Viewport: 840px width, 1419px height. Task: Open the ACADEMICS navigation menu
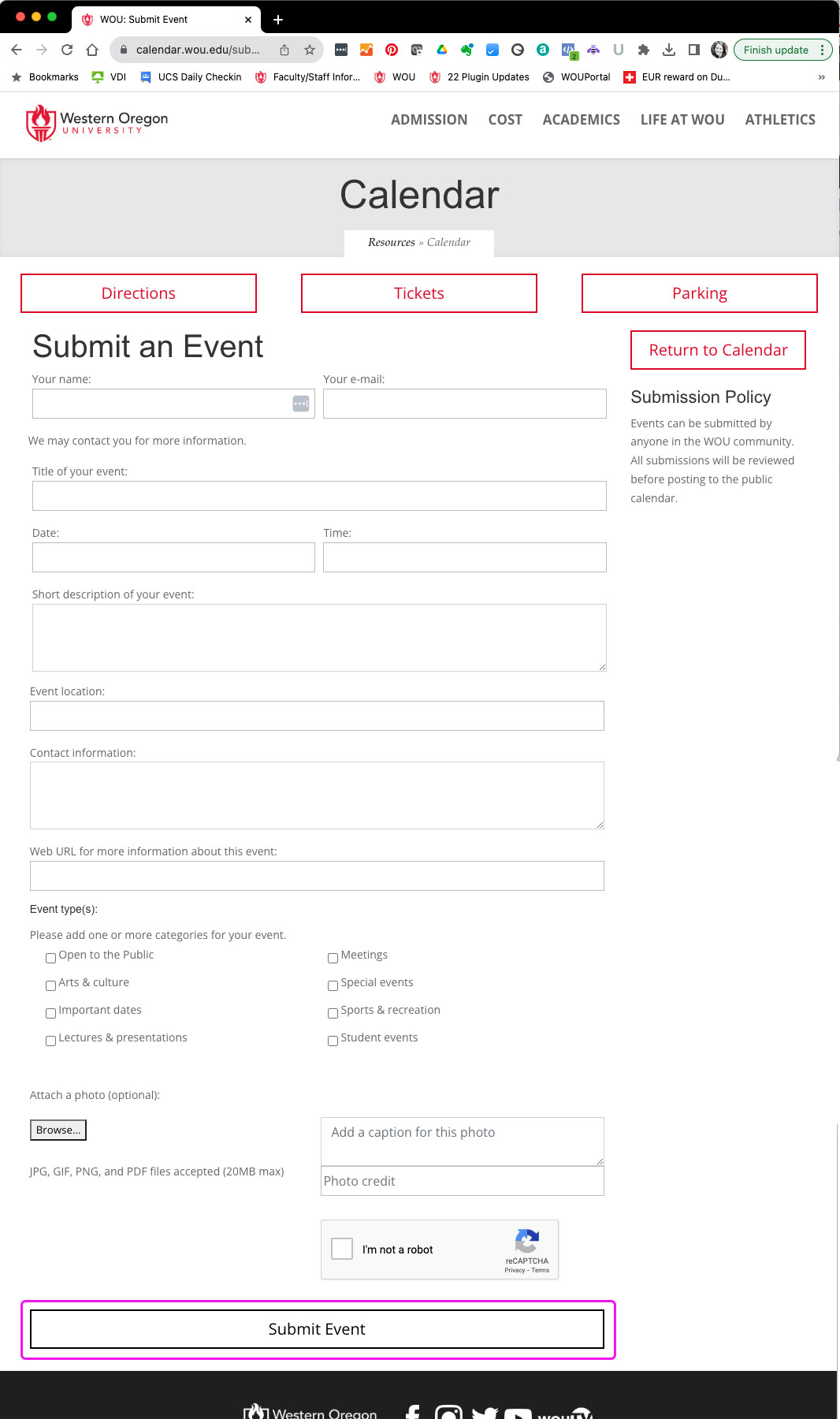coord(582,120)
